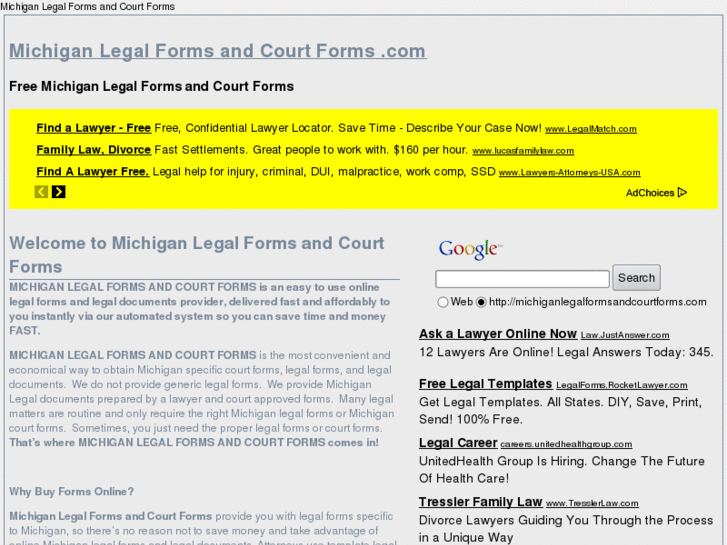This screenshot has height=545, width=727.
Task: Open Free Legal Templates ad
Action: (x=485, y=384)
